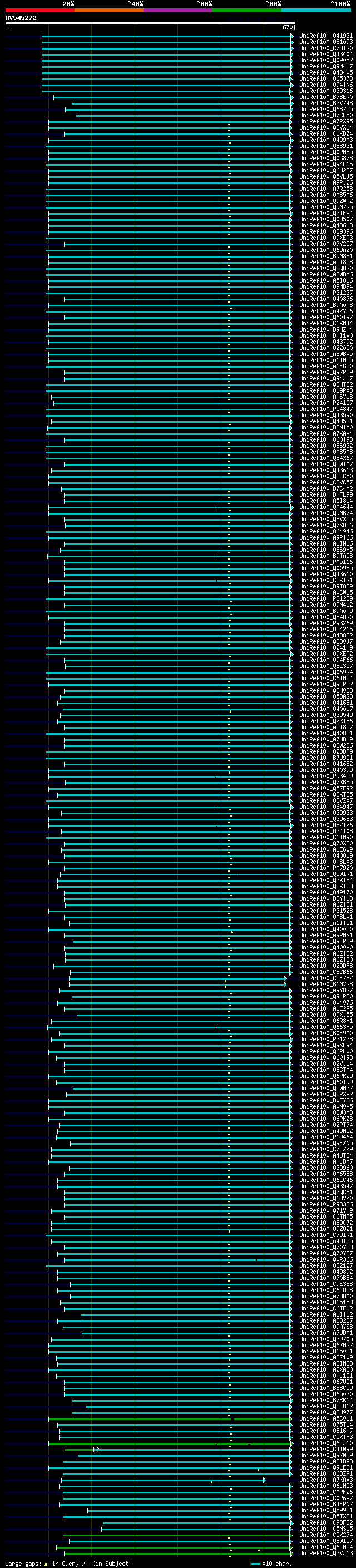Select hit label UniRef100_P93326
The width and height of the screenshot is (356, 1568).
(325, 1205)
